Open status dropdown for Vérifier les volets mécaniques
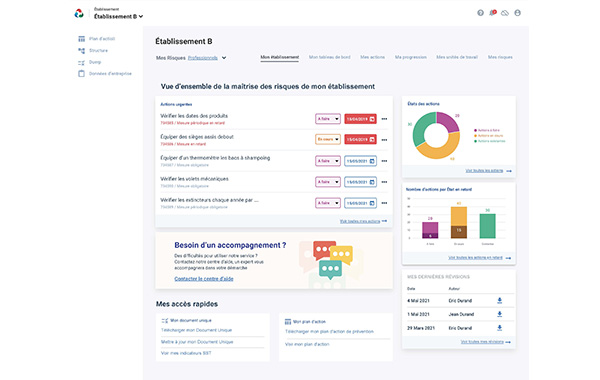600x380 pixels. pos(328,182)
